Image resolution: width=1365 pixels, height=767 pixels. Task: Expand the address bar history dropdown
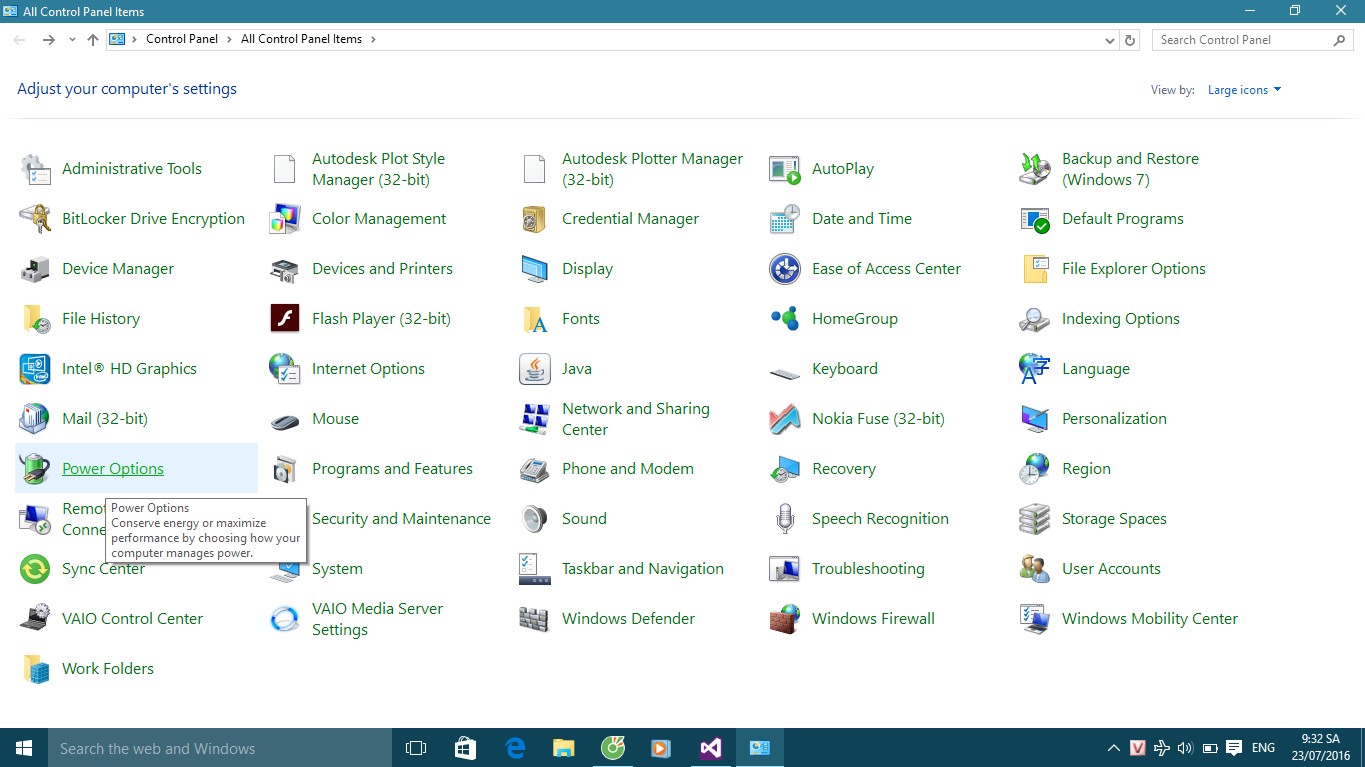(1110, 40)
